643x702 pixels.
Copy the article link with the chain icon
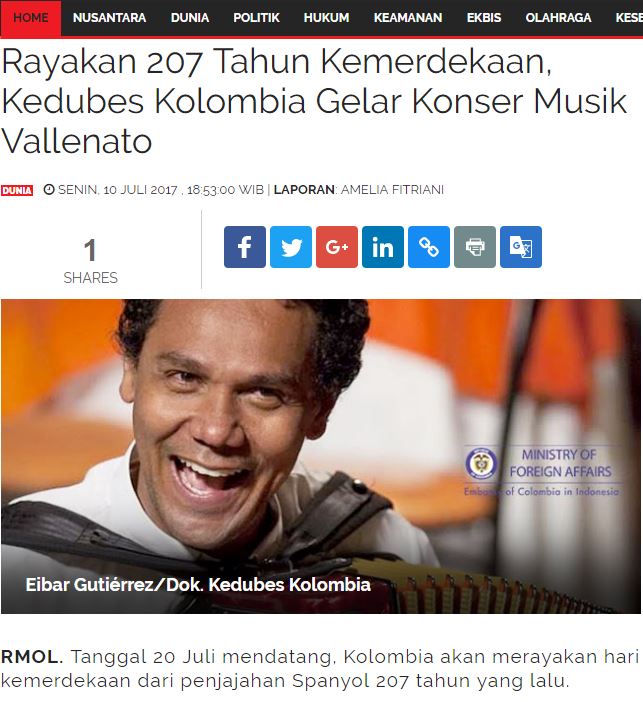pos(429,247)
